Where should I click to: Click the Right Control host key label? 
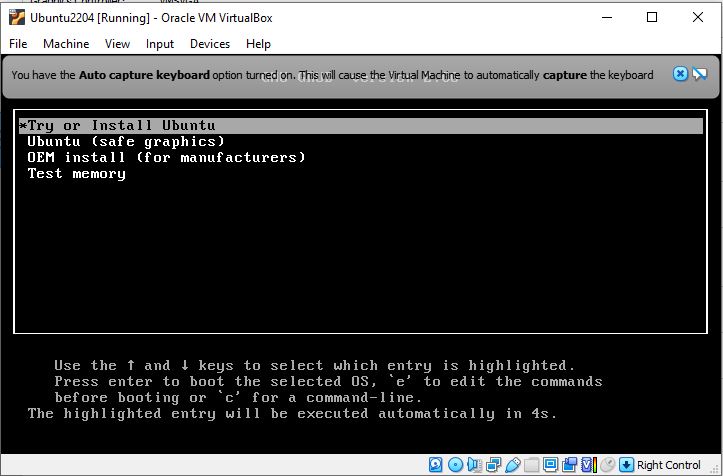coord(669,465)
